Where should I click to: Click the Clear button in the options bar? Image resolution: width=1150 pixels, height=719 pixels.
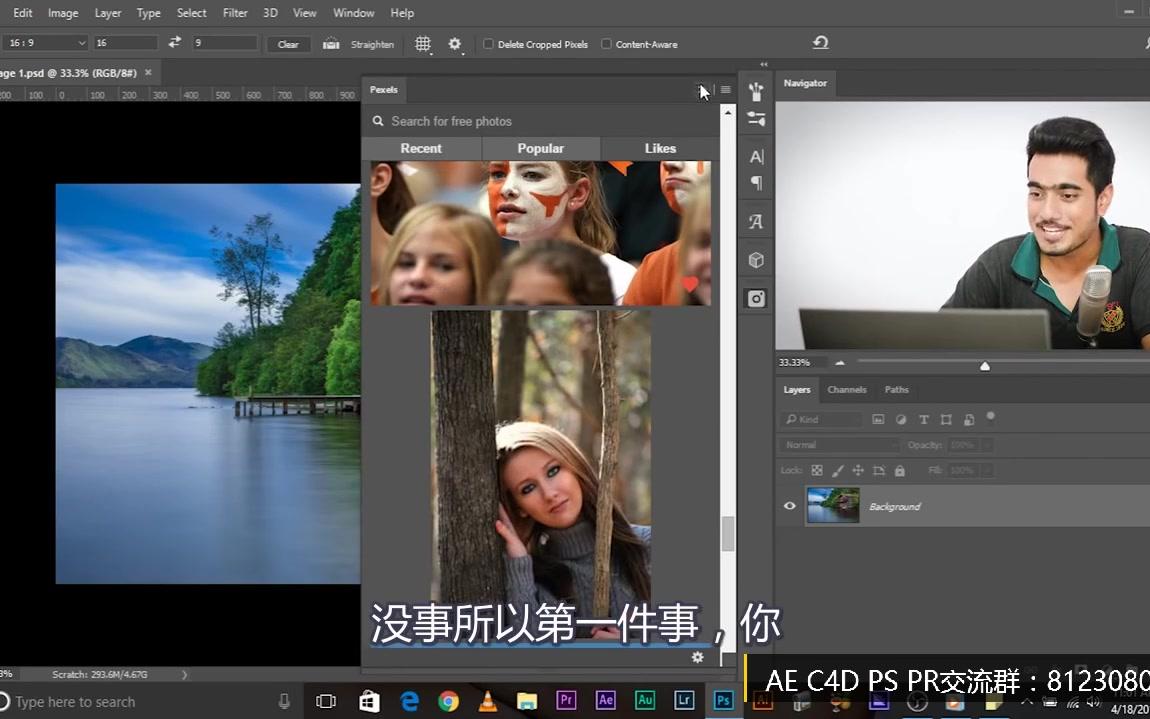287,44
